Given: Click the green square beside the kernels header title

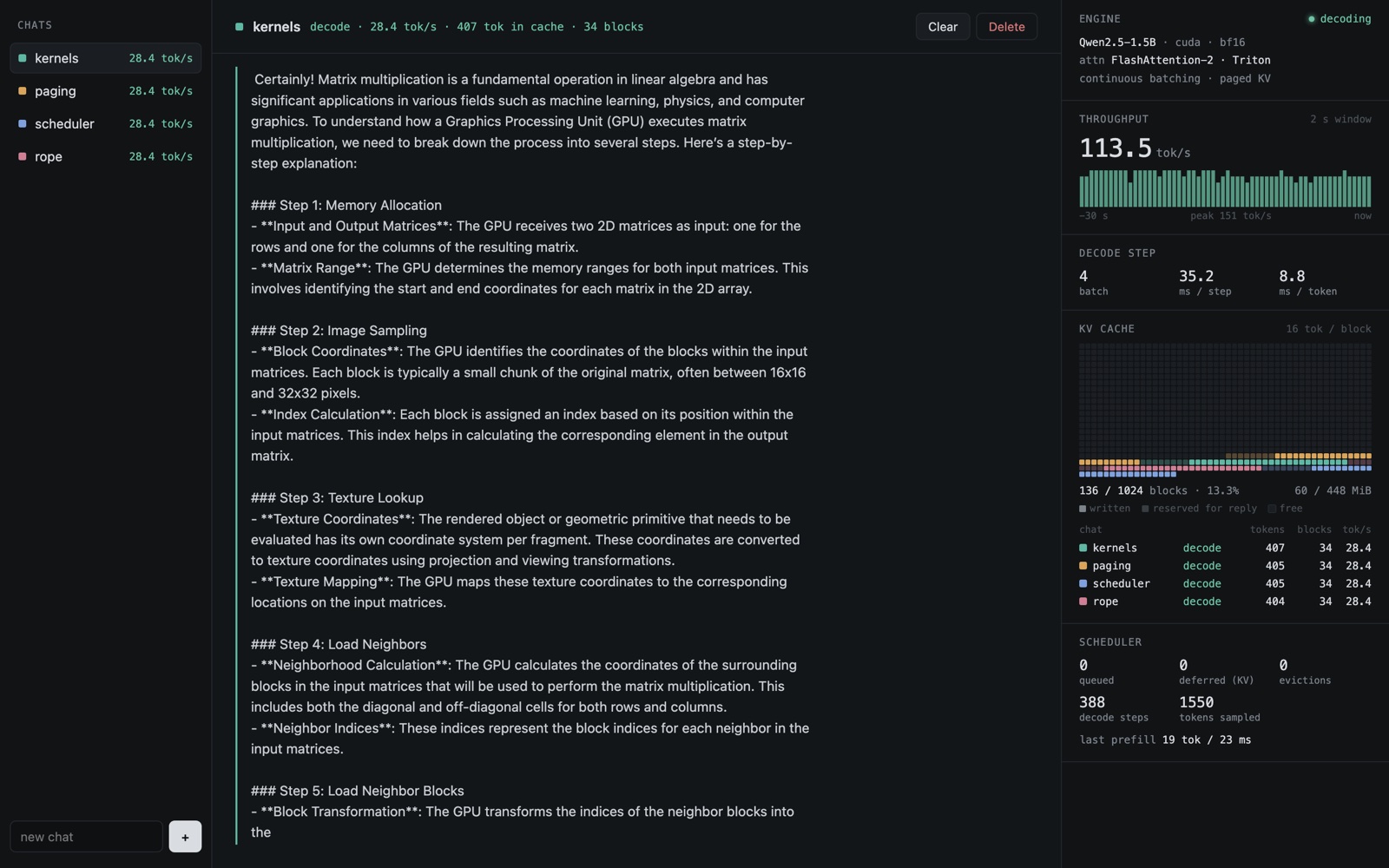Looking at the screenshot, I should coord(240,27).
